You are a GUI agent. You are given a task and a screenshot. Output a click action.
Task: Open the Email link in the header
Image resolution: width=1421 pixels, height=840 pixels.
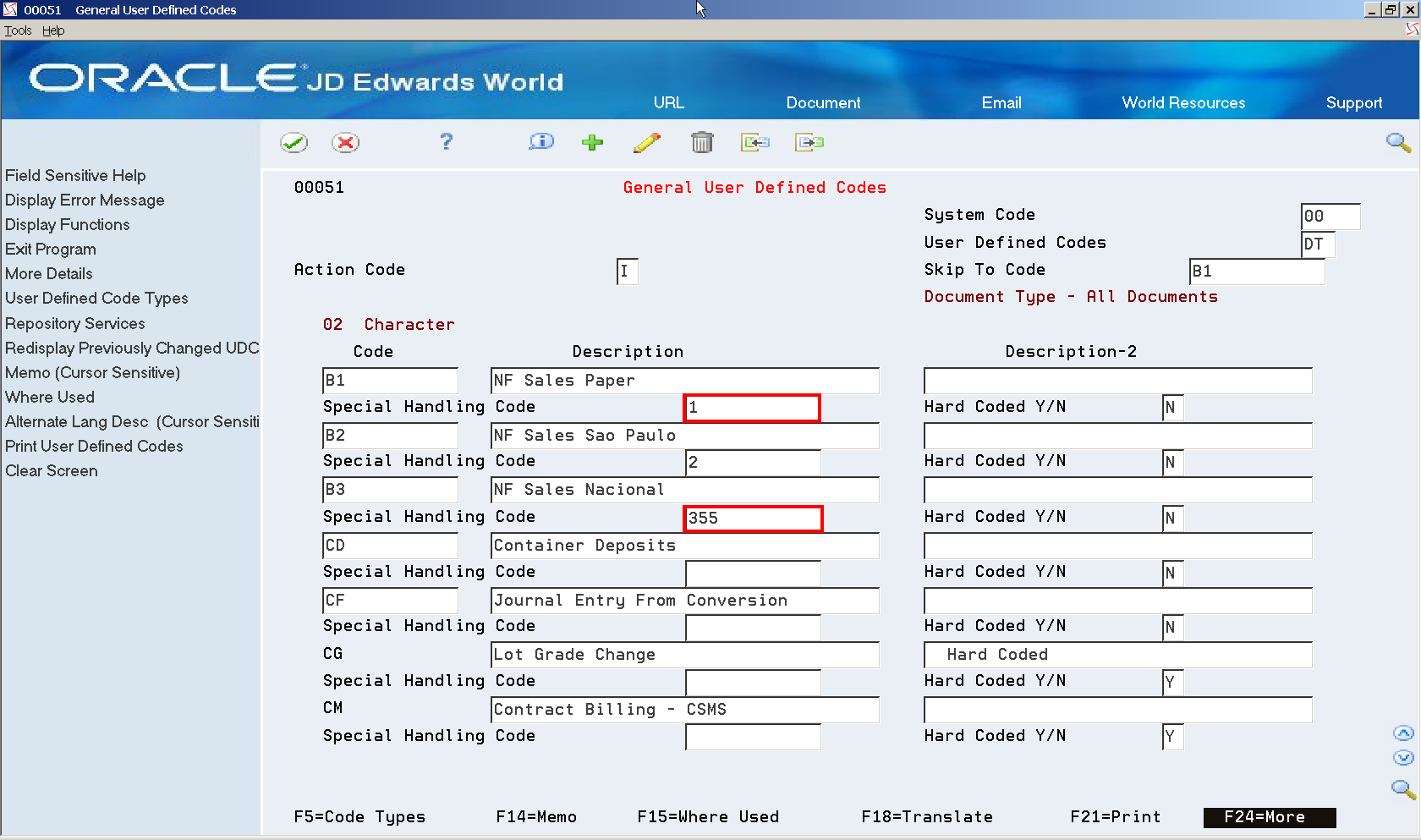(x=1001, y=102)
